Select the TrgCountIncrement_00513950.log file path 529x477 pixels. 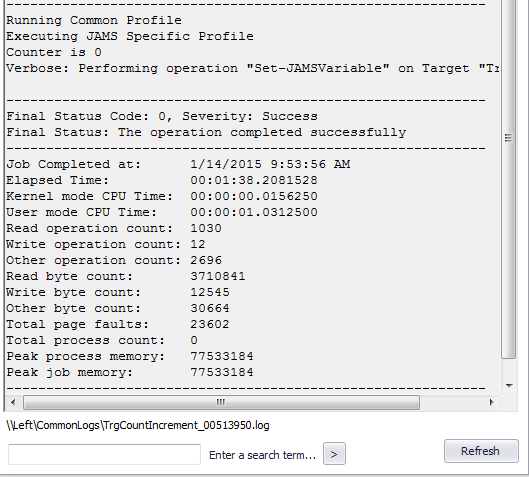pos(138,425)
